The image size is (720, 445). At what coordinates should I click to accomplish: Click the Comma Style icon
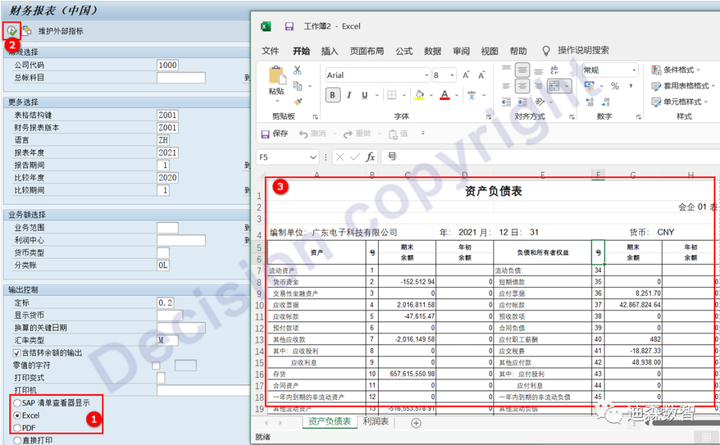coord(631,86)
